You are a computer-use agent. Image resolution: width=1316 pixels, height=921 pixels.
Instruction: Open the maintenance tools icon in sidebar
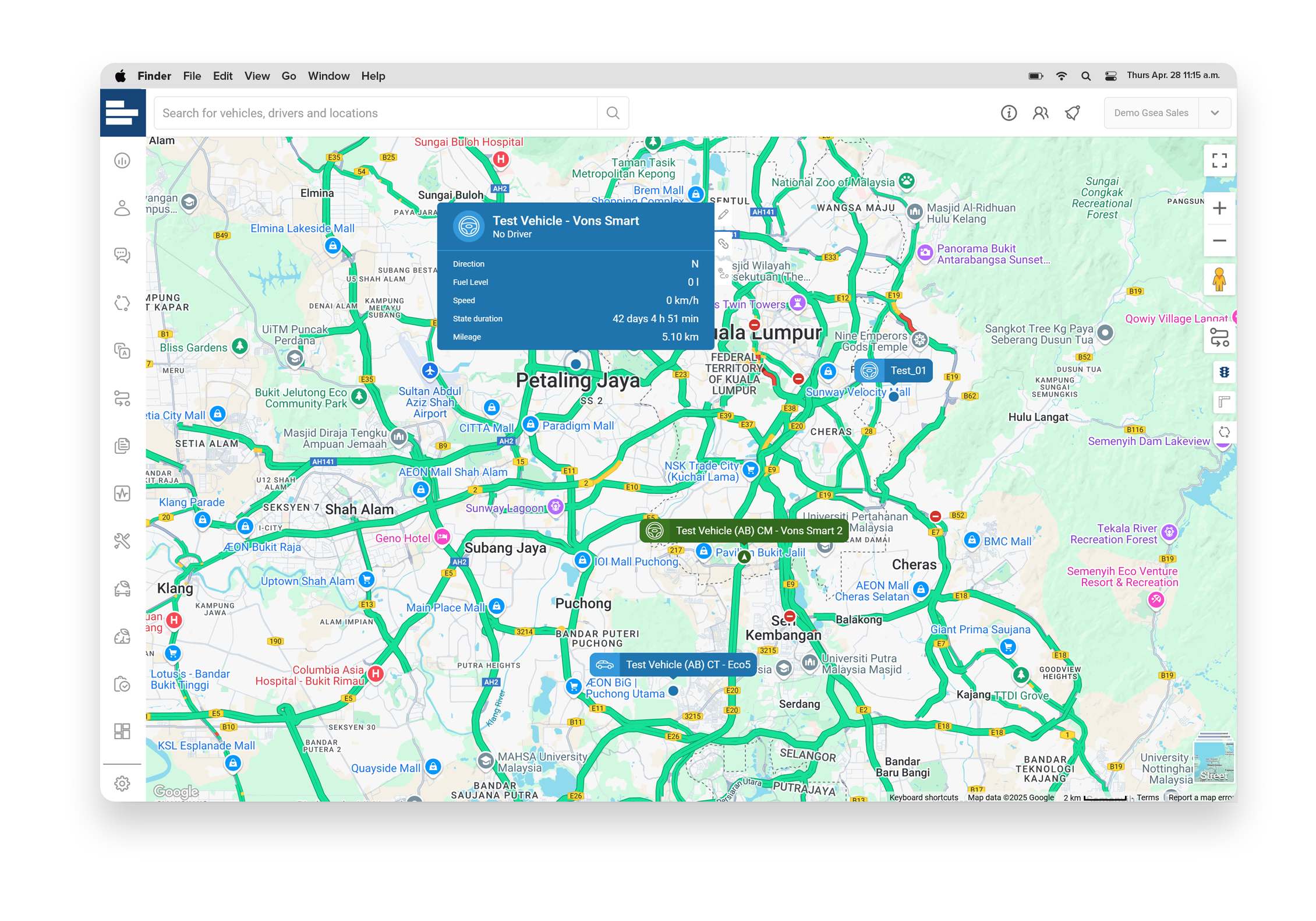122,541
